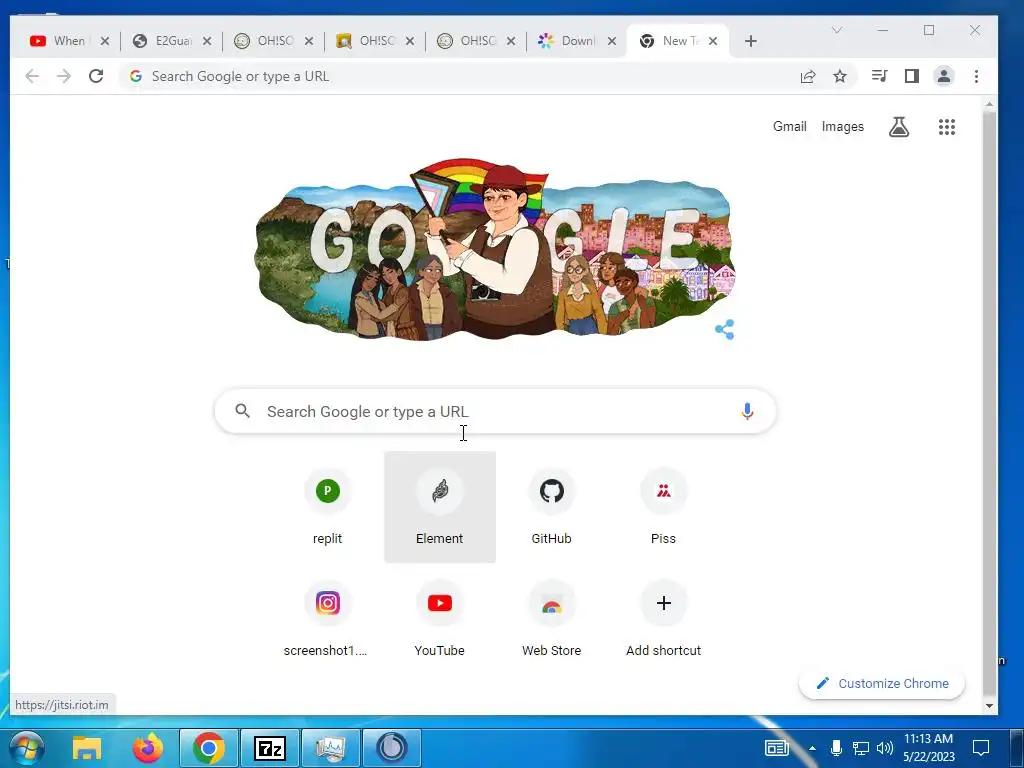Click the tray volume speaker icon
The height and width of the screenshot is (768, 1024).
pos(885,748)
